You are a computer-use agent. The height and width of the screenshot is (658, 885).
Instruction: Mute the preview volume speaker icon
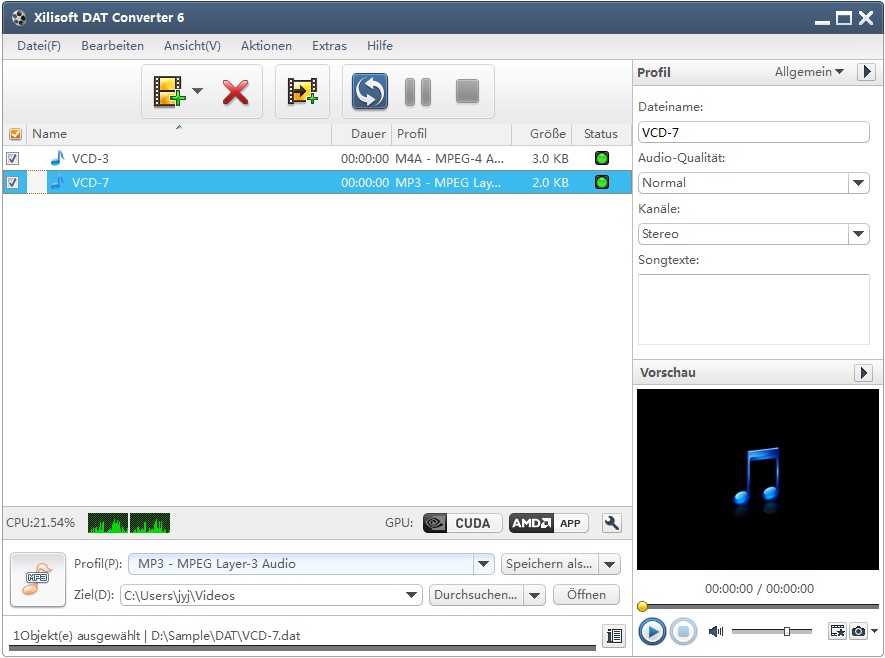(x=716, y=631)
